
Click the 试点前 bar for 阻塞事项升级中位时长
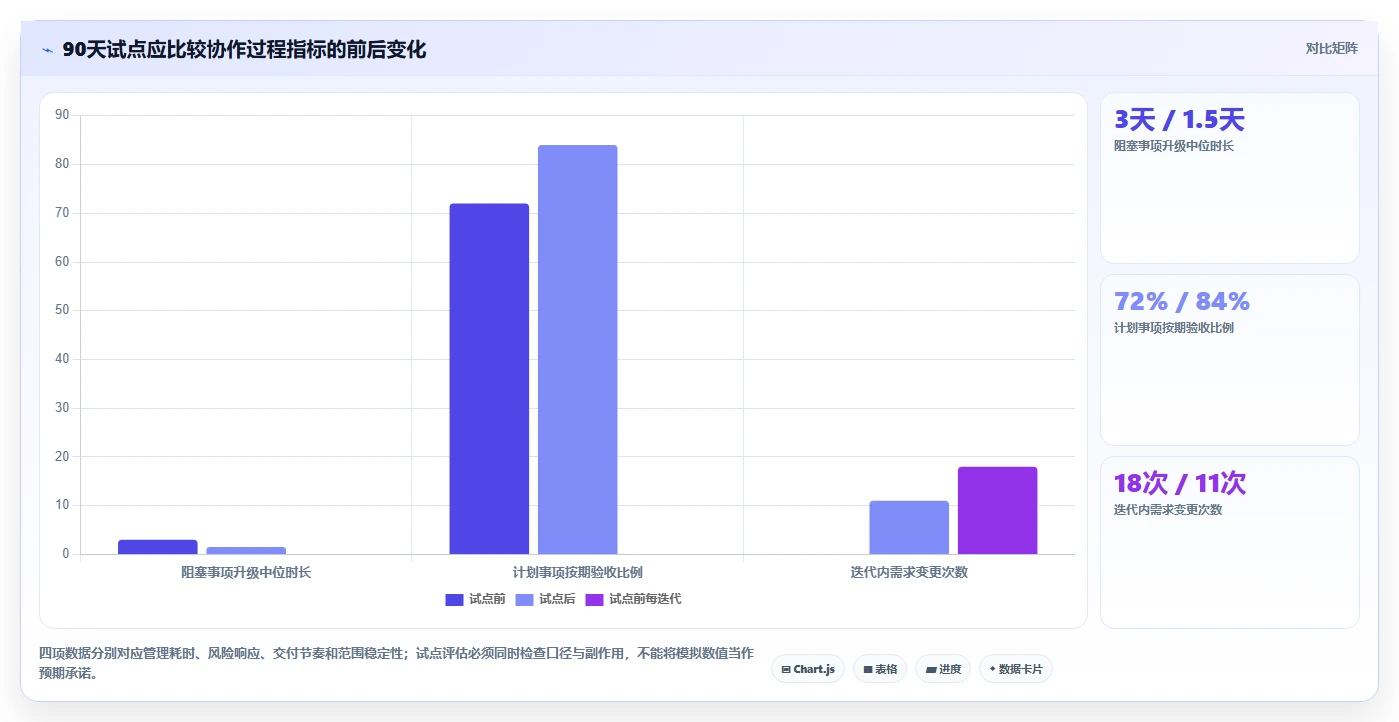[158, 547]
